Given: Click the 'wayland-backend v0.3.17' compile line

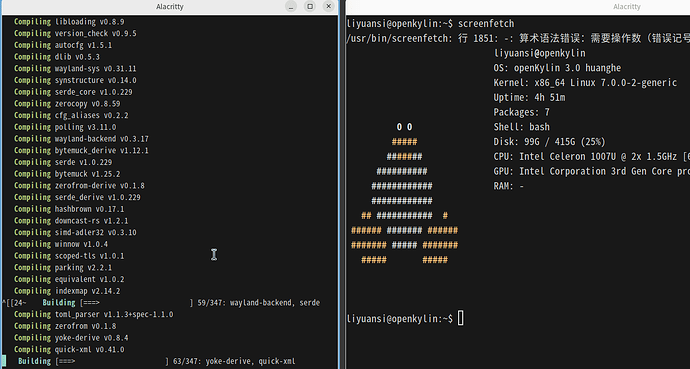Looking at the screenshot, I should pyautogui.click(x=81, y=139).
